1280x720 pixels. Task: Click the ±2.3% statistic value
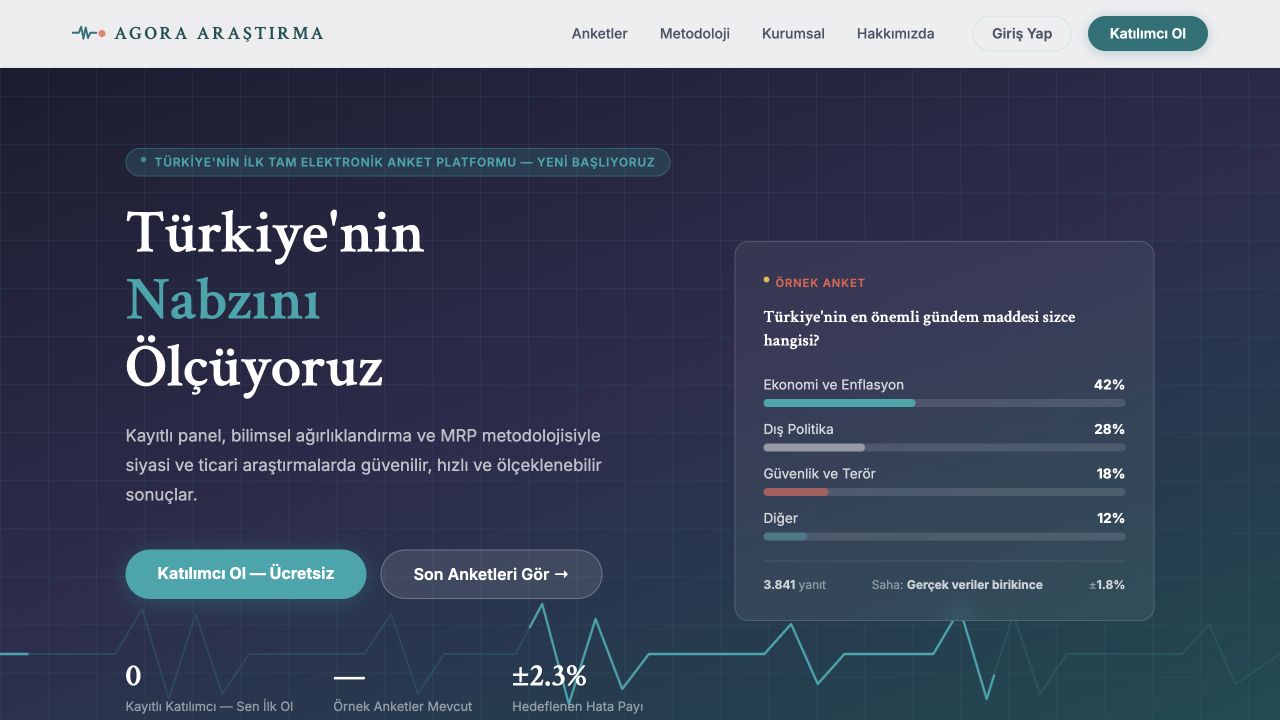pos(549,676)
